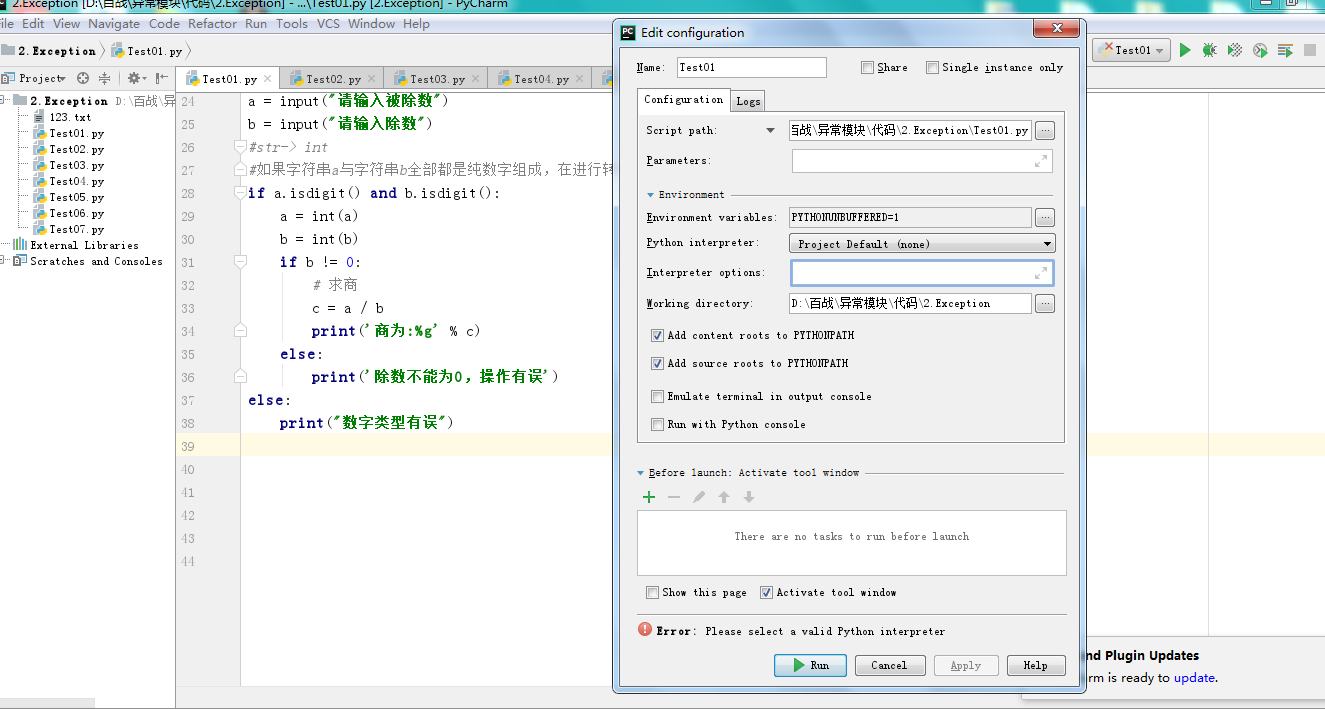This screenshot has width=1325, height=709.
Task: Follow the update link in notification
Action: pos(1194,677)
